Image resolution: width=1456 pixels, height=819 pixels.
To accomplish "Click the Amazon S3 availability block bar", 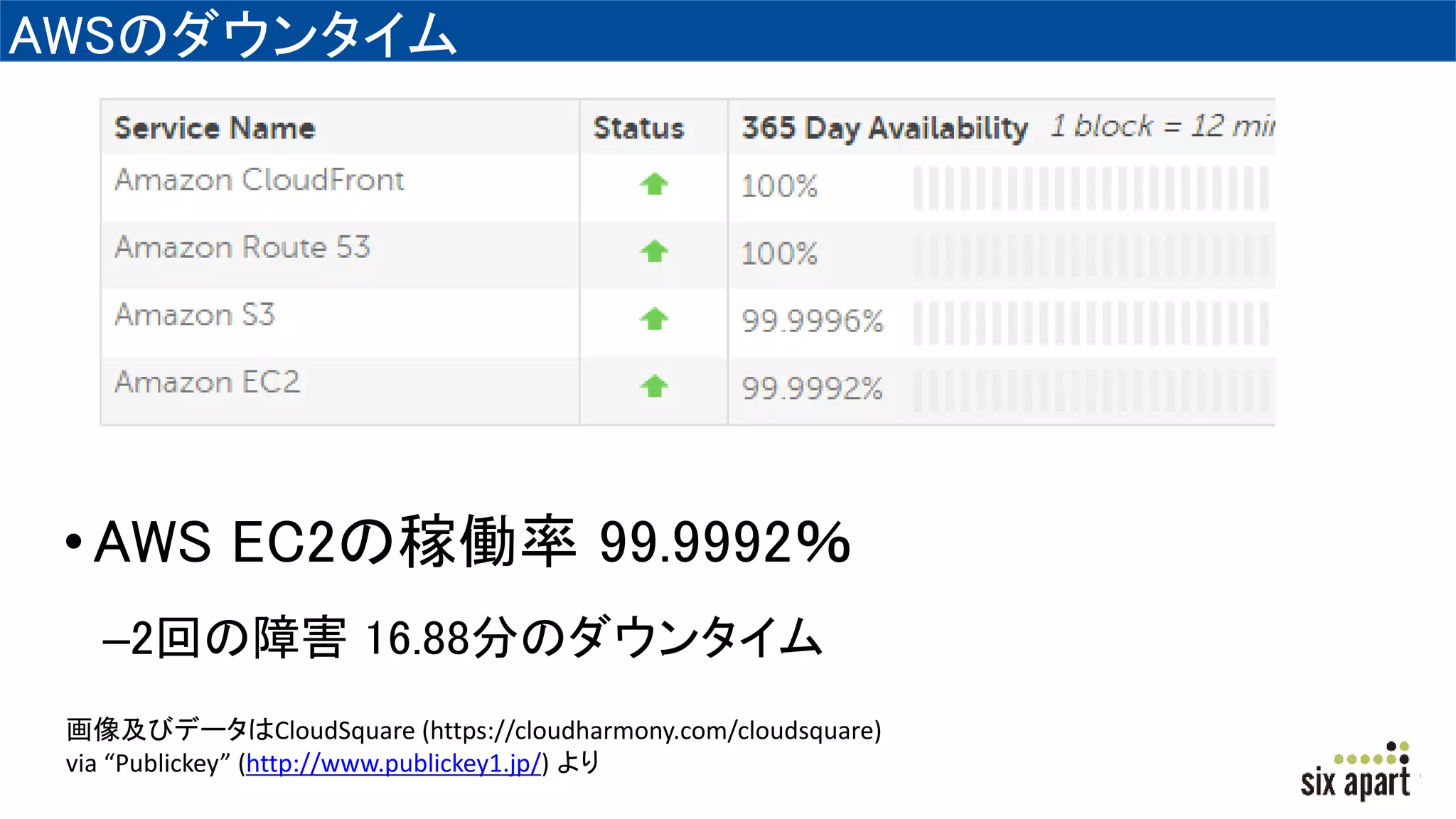I will pos(1091,323).
